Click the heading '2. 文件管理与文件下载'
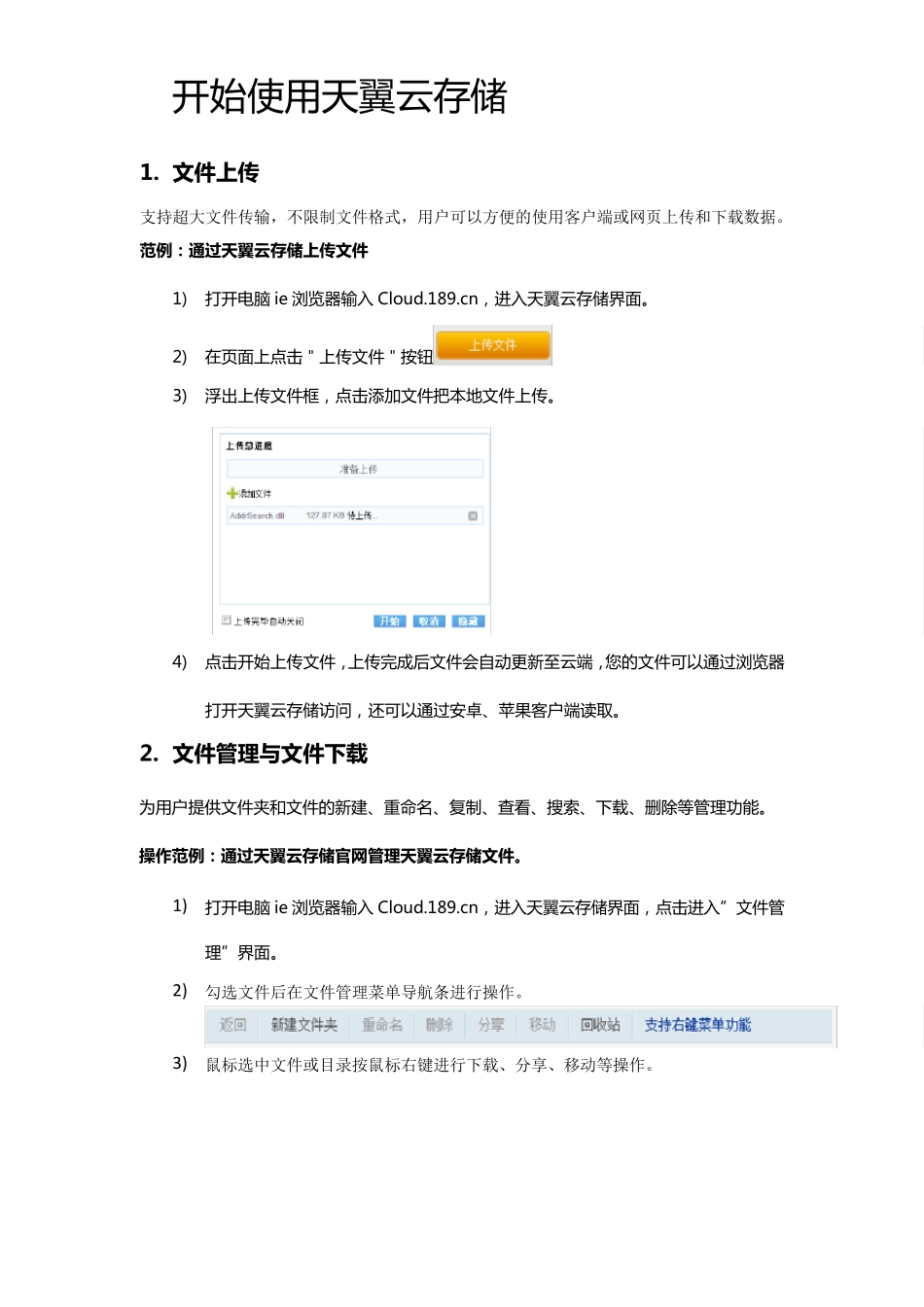This screenshot has width=924, height=1307. (x=254, y=754)
